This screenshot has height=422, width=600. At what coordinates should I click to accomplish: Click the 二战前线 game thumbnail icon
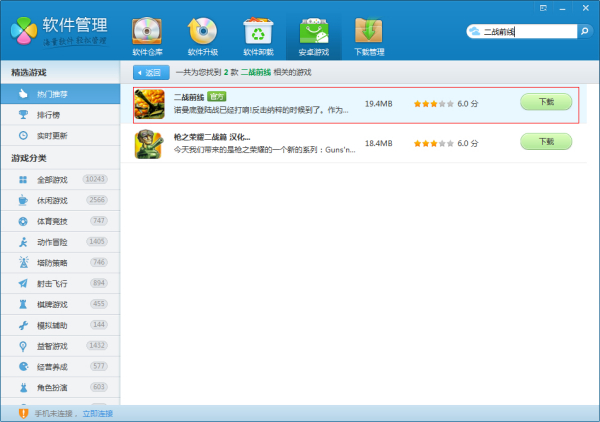coord(149,104)
